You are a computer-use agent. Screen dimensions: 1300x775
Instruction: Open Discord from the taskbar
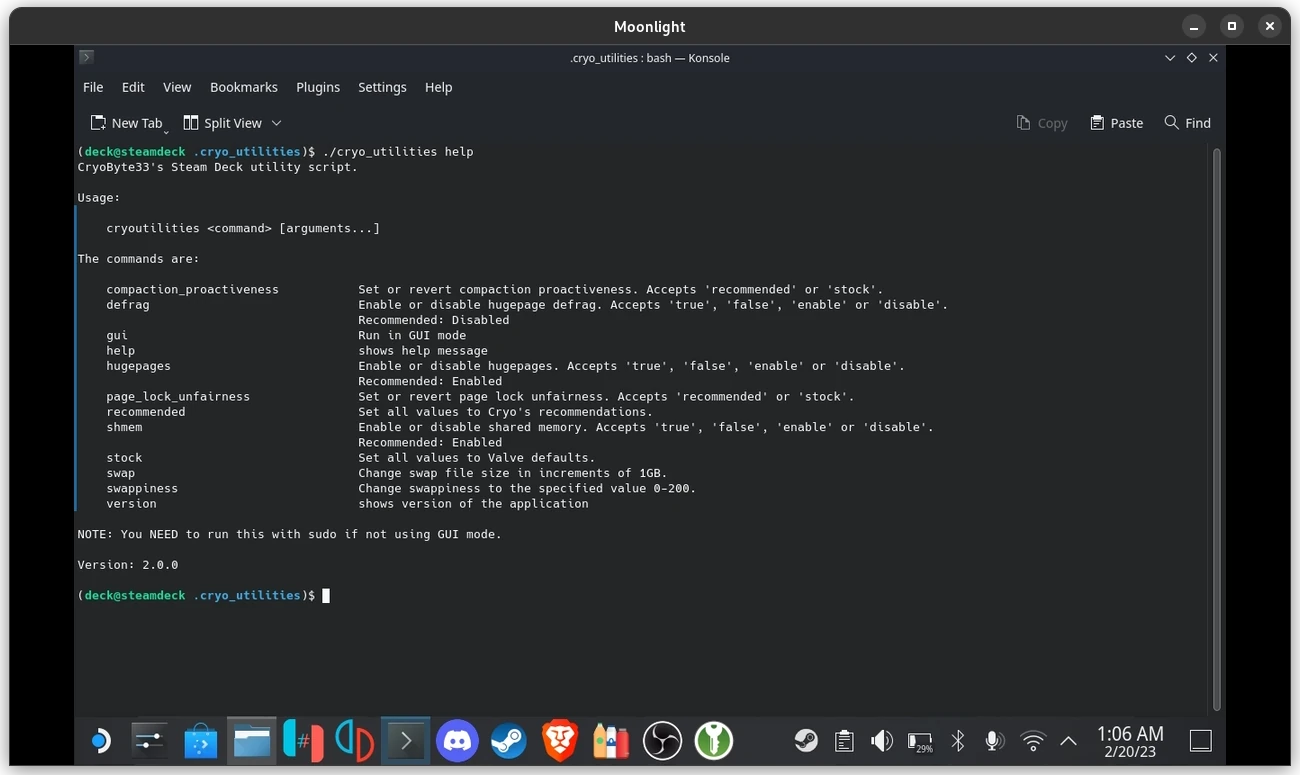coord(457,741)
